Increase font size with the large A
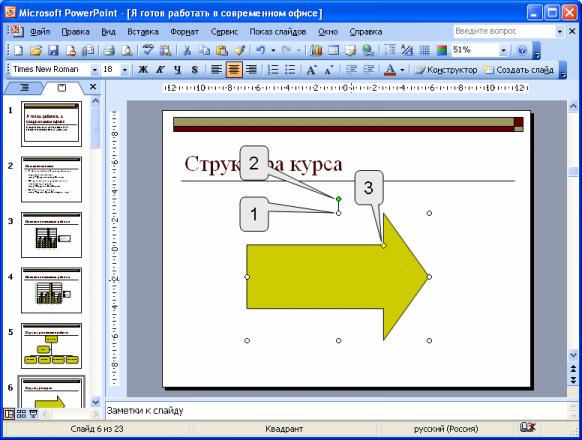This screenshot has width=582, height=440. click(x=311, y=70)
